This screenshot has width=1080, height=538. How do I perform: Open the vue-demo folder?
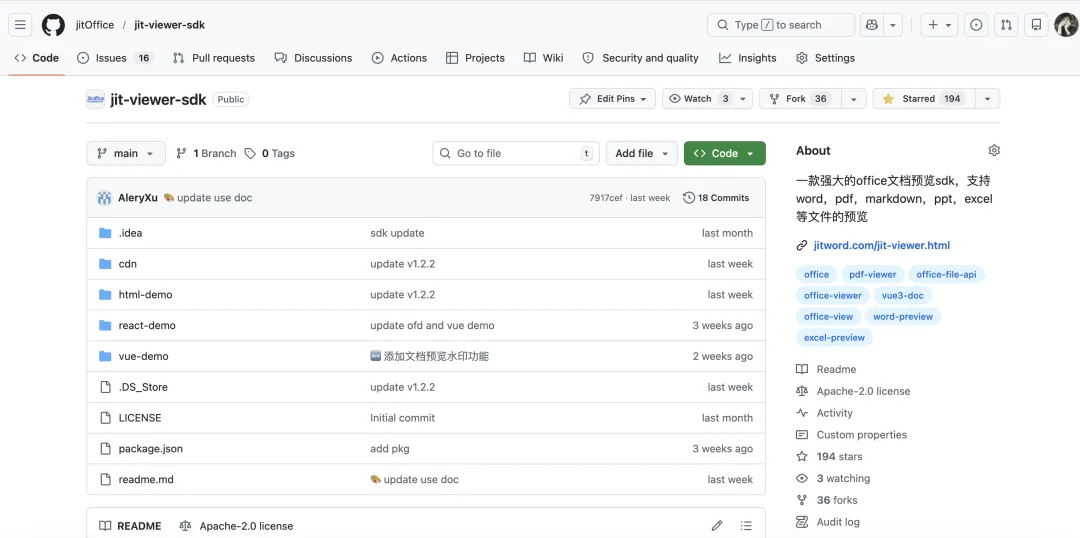143,356
